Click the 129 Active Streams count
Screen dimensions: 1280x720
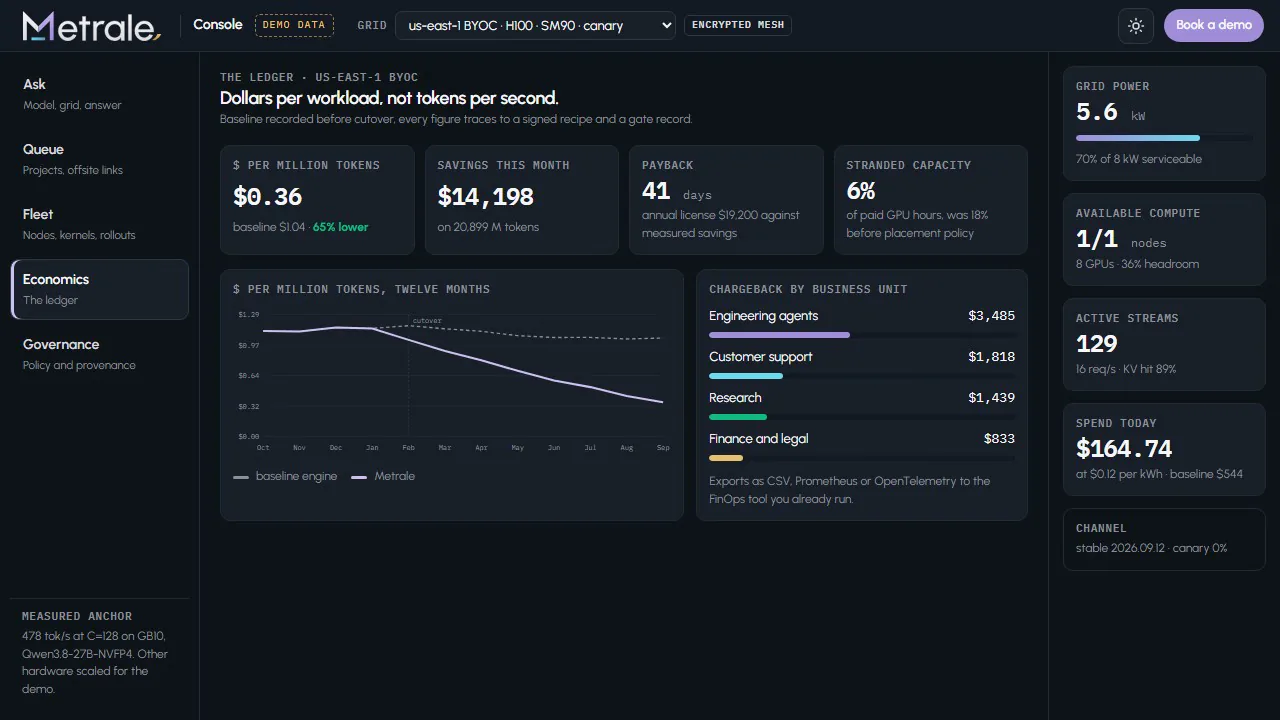(x=1097, y=345)
